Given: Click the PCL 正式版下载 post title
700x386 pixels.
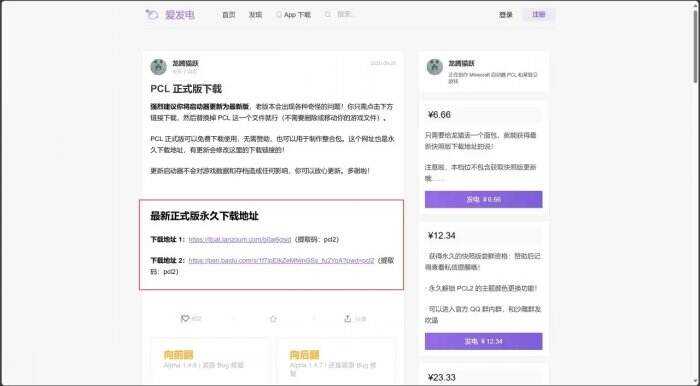Looking at the screenshot, I should point(186,89).
